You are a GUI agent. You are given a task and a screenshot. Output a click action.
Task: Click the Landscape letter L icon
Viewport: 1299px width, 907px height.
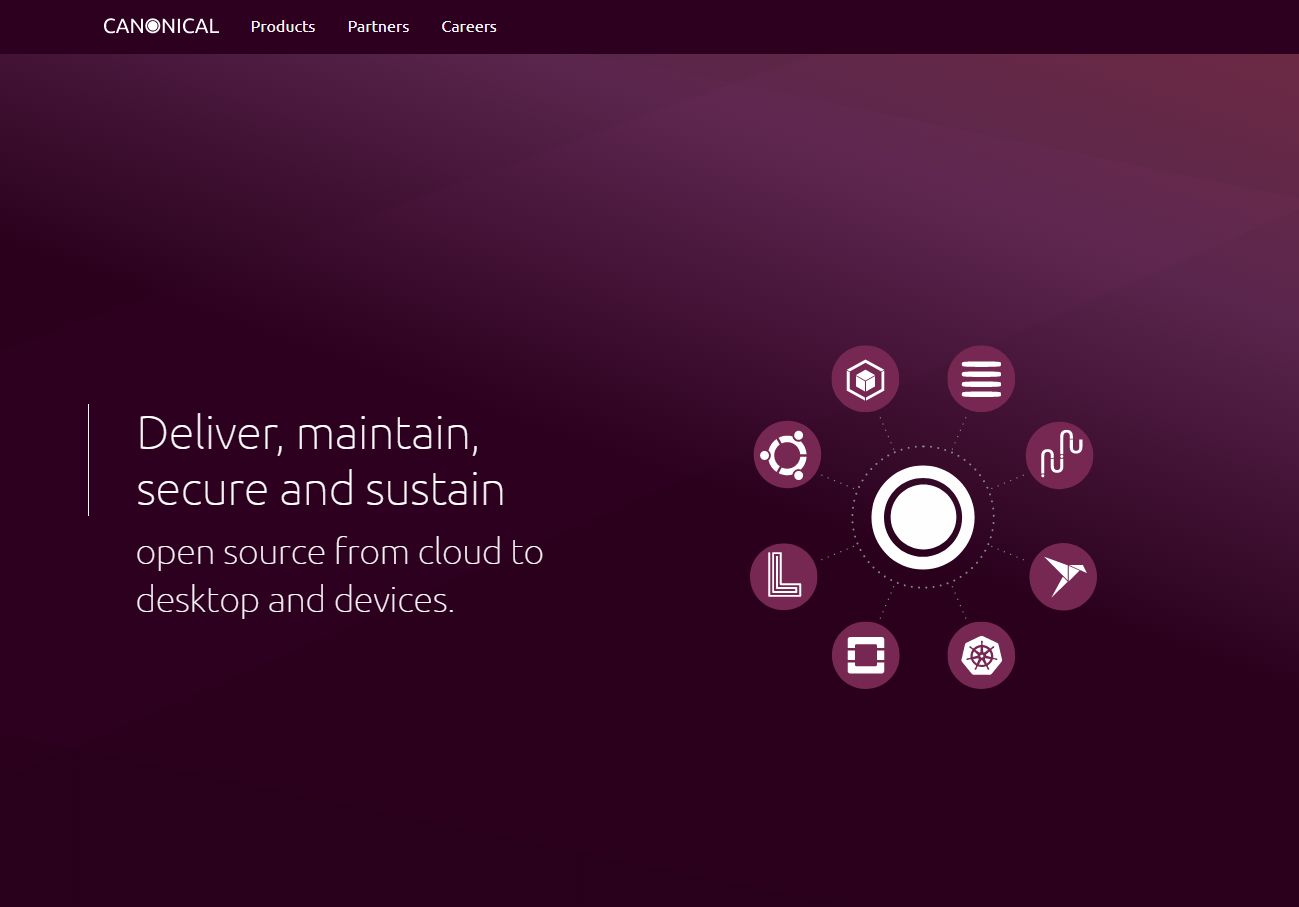(784, 576)
